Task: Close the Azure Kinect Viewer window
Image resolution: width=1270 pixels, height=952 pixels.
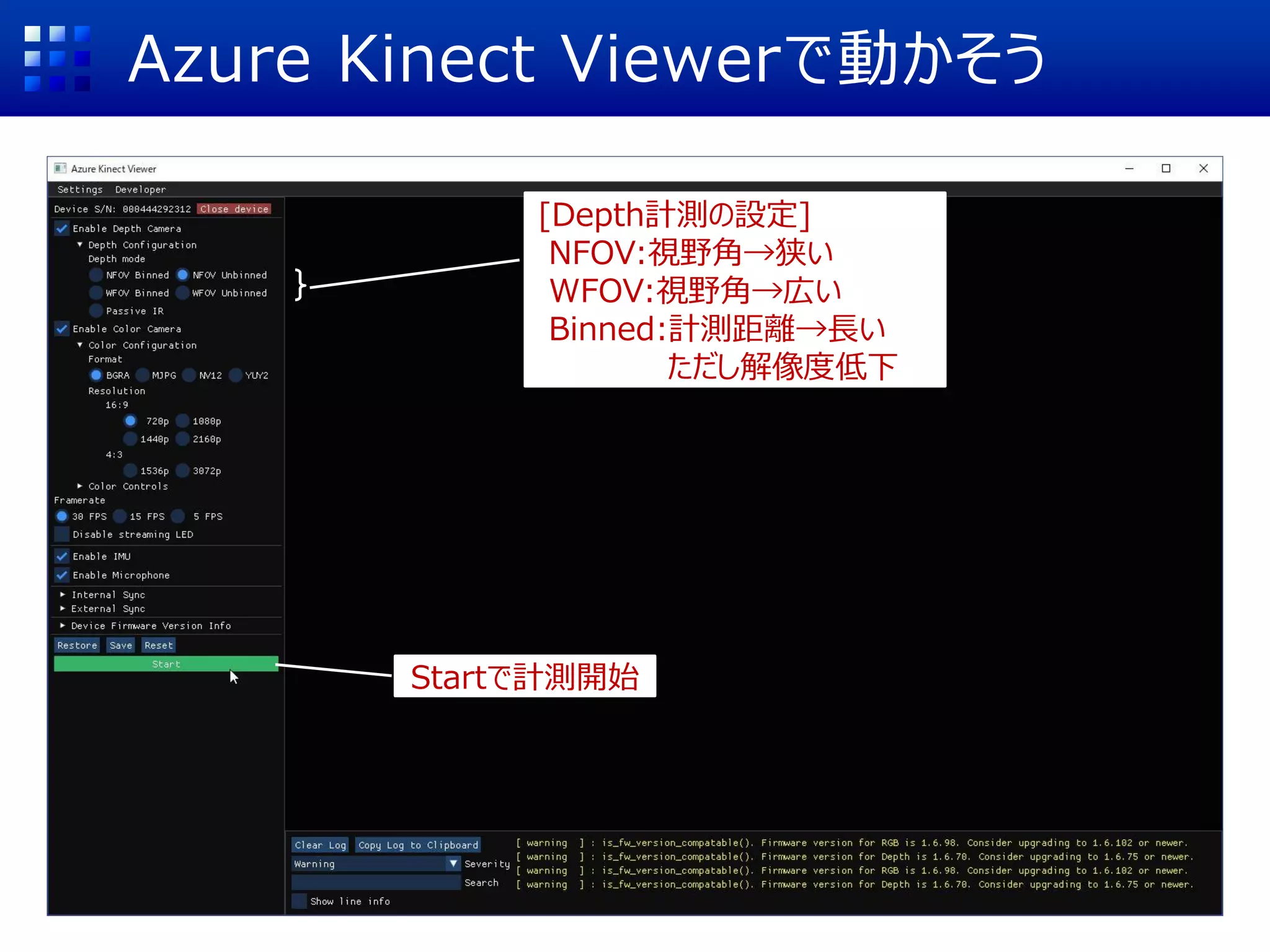Action: click(1204, 169)
